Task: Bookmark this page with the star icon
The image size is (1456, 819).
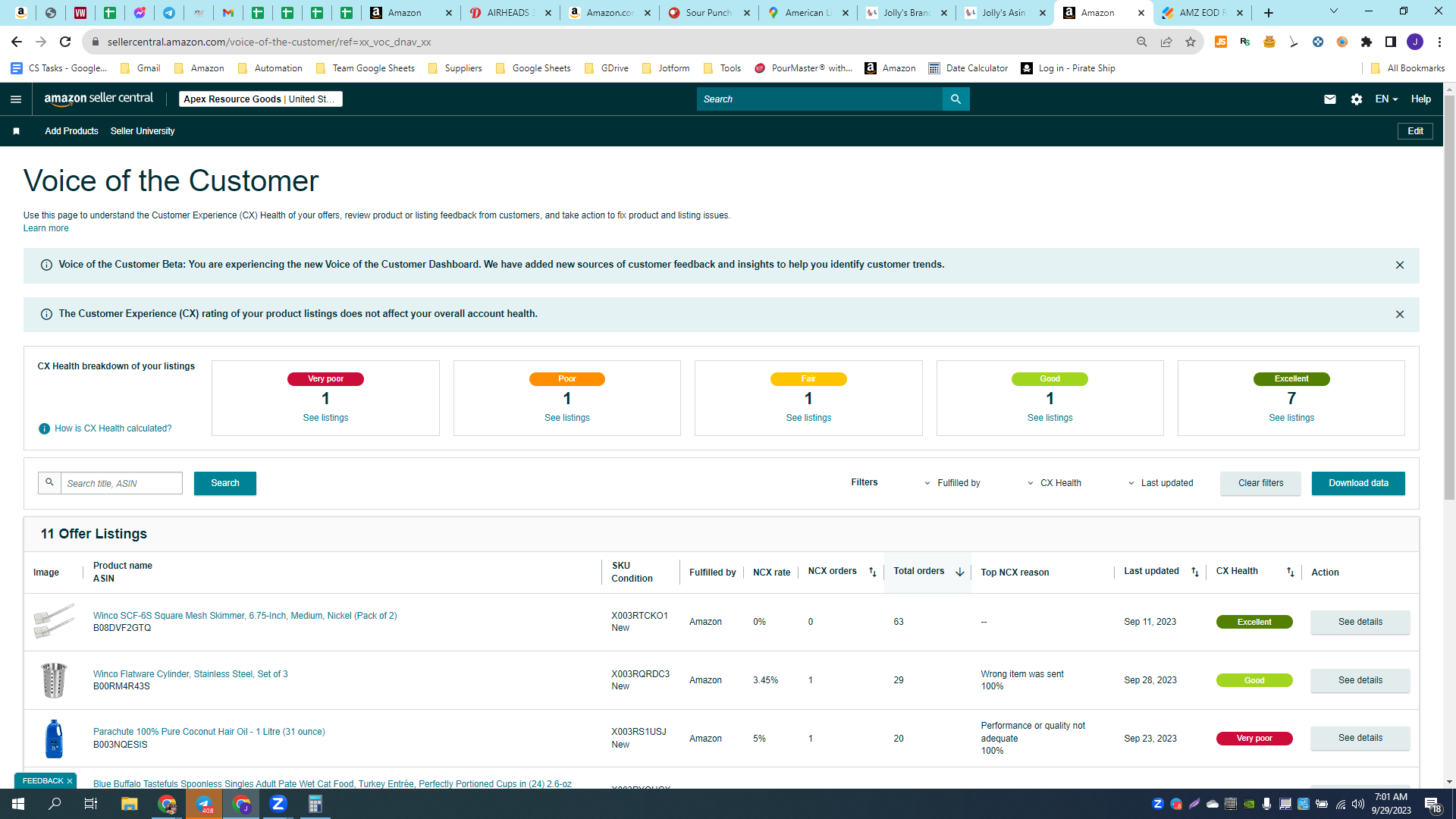Action: [1191, 42]
